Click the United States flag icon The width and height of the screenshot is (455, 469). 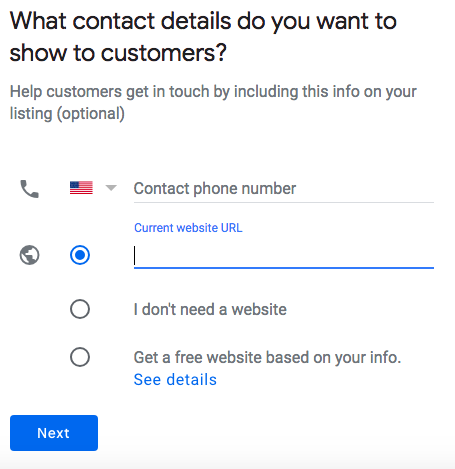(x=81, y=188)
